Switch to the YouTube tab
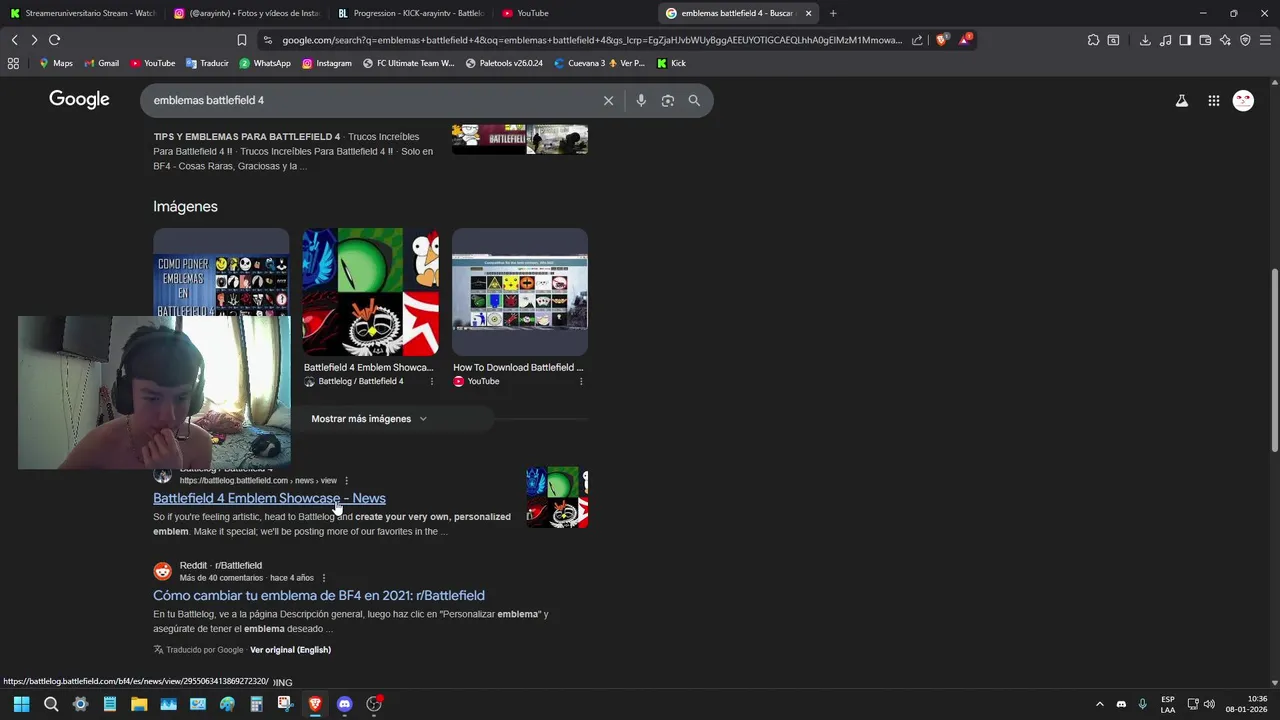1280x720 pixels. (574, 13)
